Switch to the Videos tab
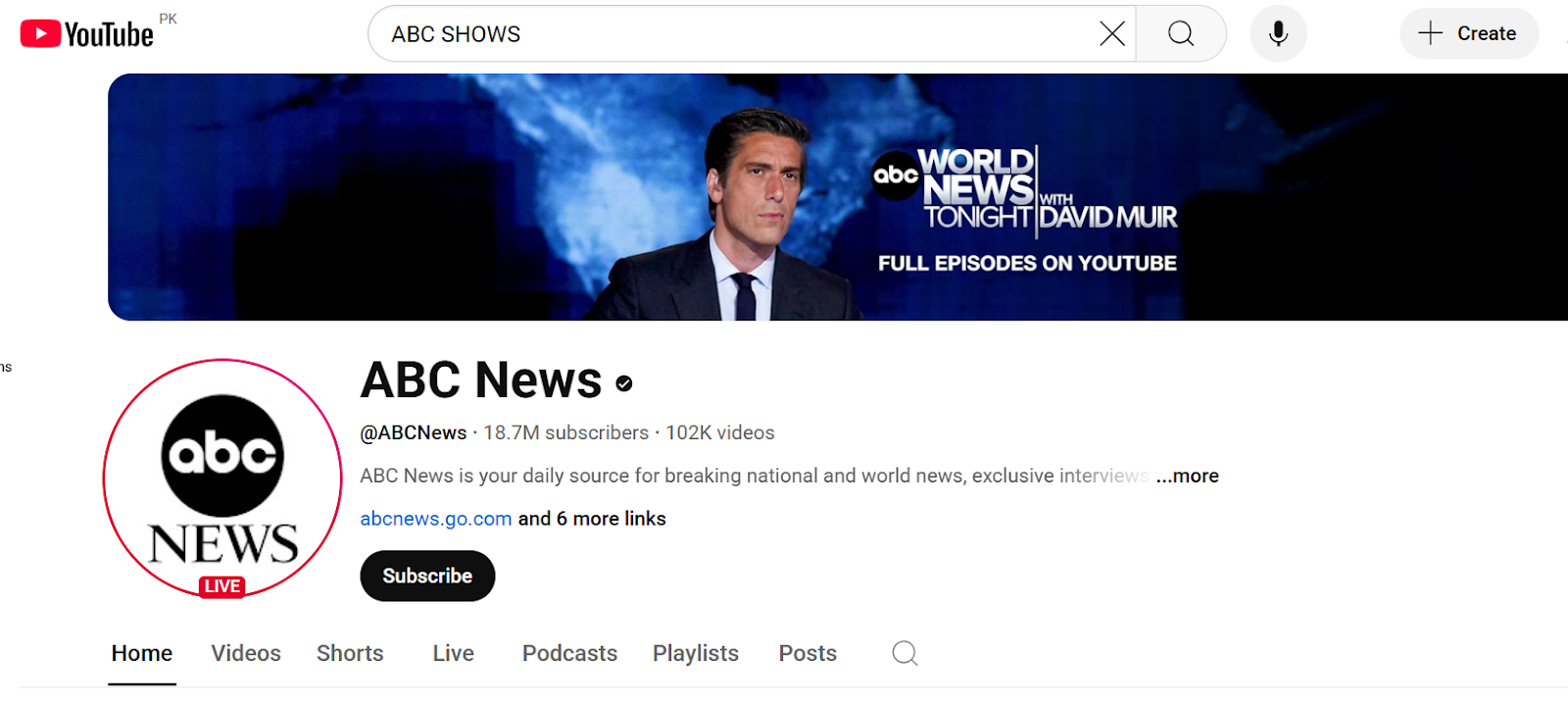Viewport: 1568px width, 704px height. point(246,653)
